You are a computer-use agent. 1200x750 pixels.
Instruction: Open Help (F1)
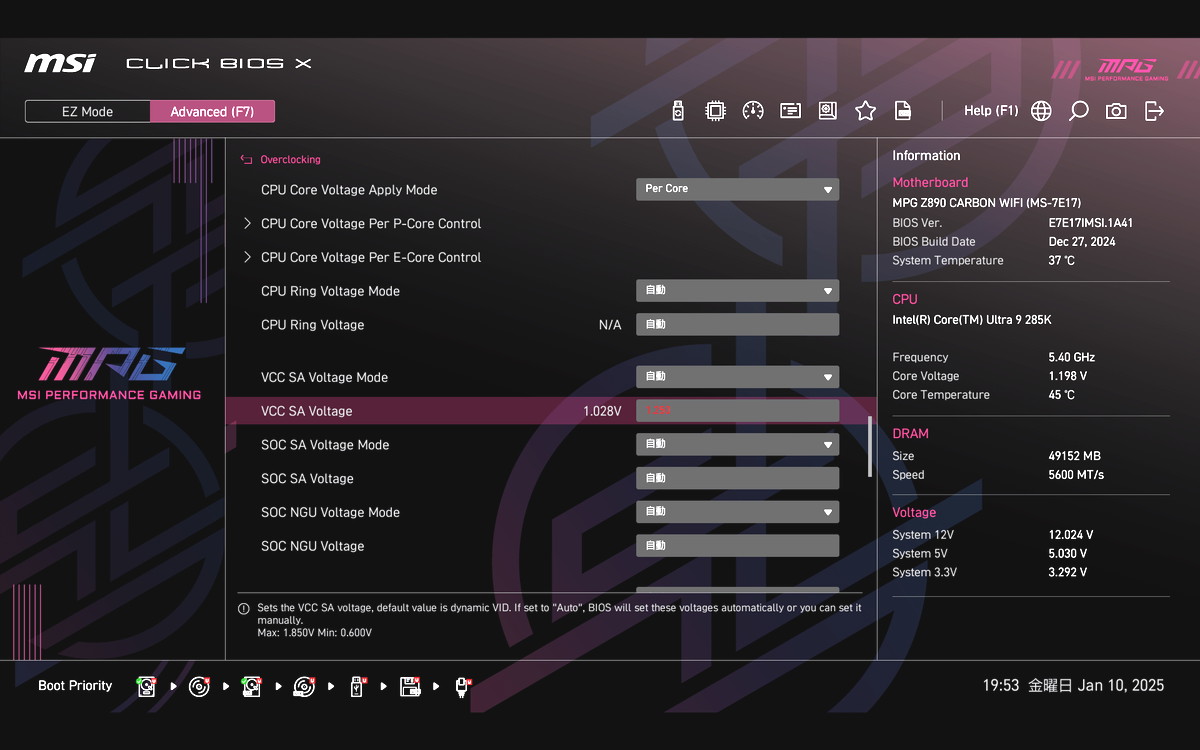[x=991, y=111]
